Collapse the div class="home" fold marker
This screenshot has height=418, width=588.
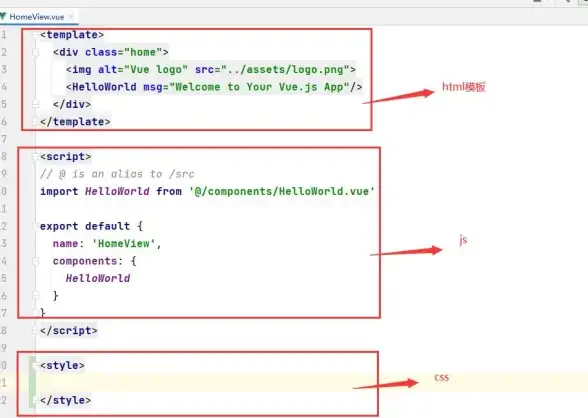tap(36, 52)
